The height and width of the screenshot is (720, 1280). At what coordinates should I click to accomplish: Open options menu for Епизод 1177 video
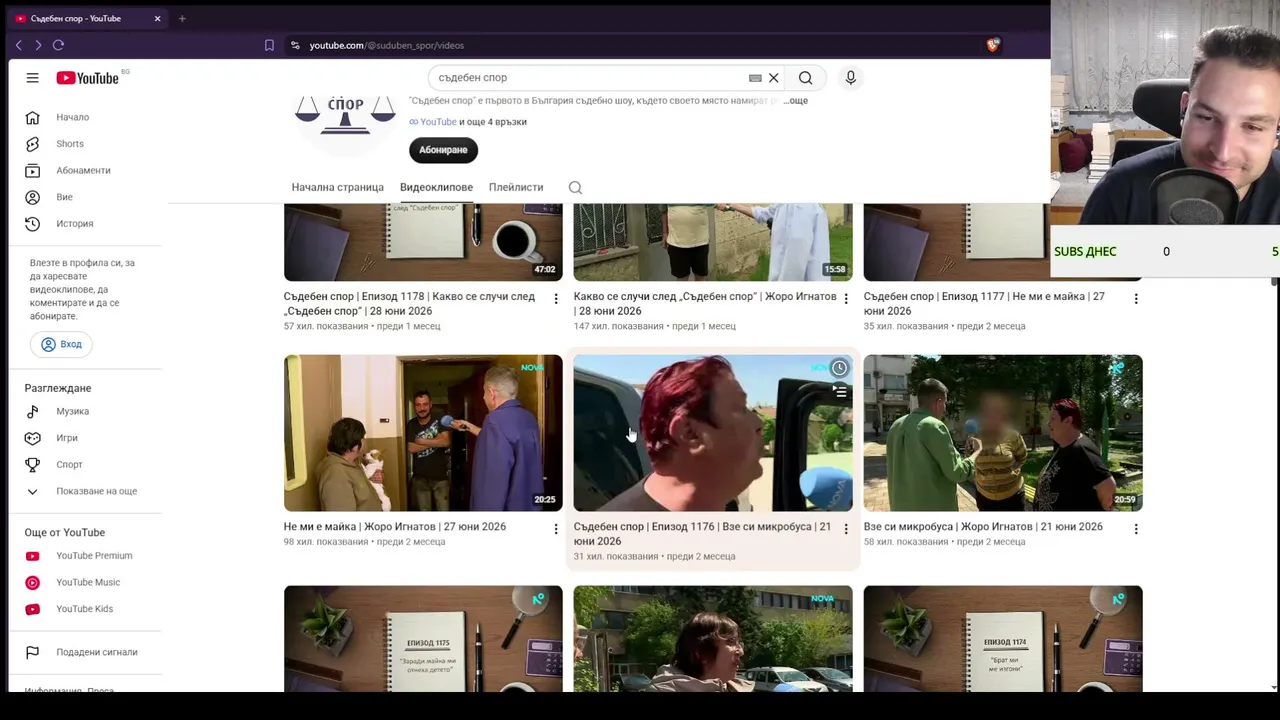1136,298
